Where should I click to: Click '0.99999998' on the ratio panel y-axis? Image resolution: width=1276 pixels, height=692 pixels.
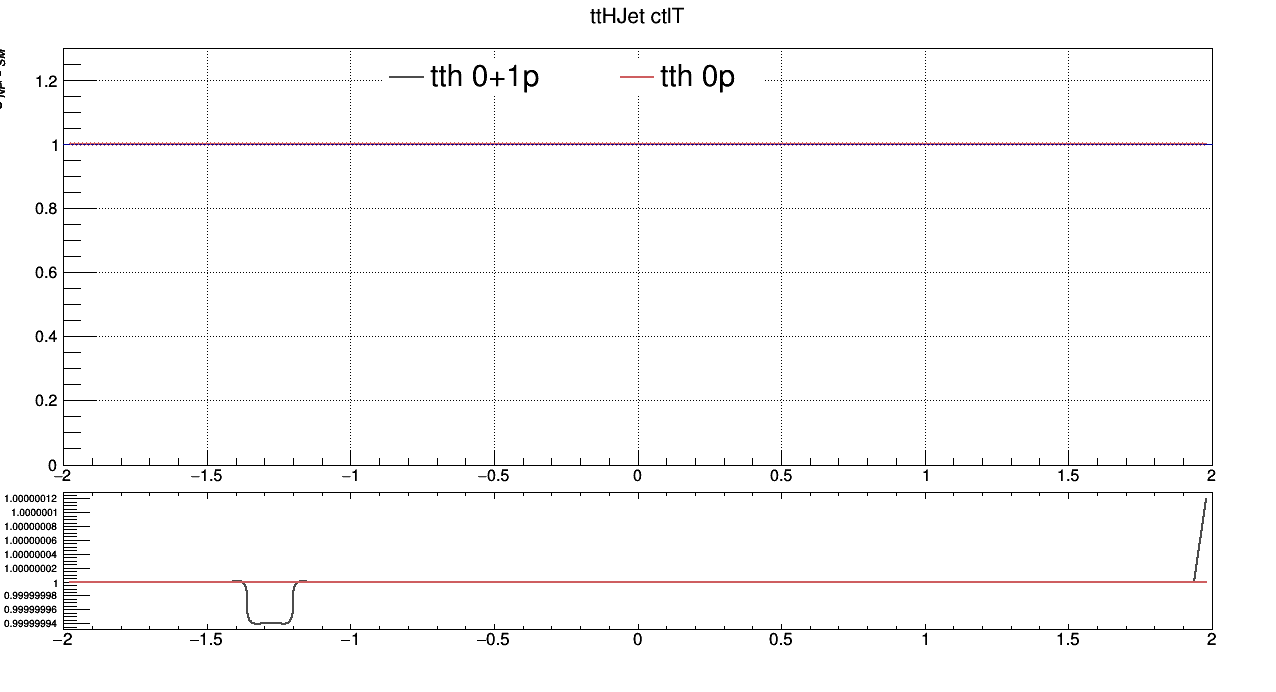click(x=31, y=595)
